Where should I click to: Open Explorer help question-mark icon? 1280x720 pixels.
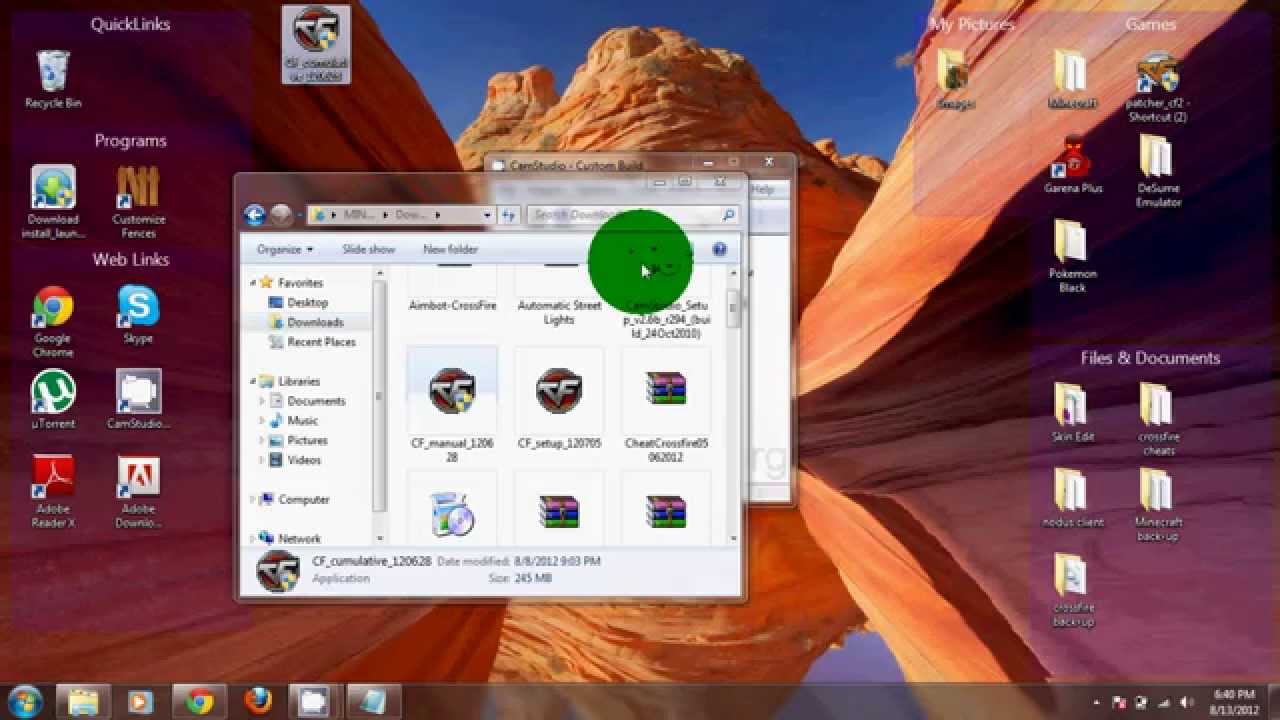(x=719, y=250)
